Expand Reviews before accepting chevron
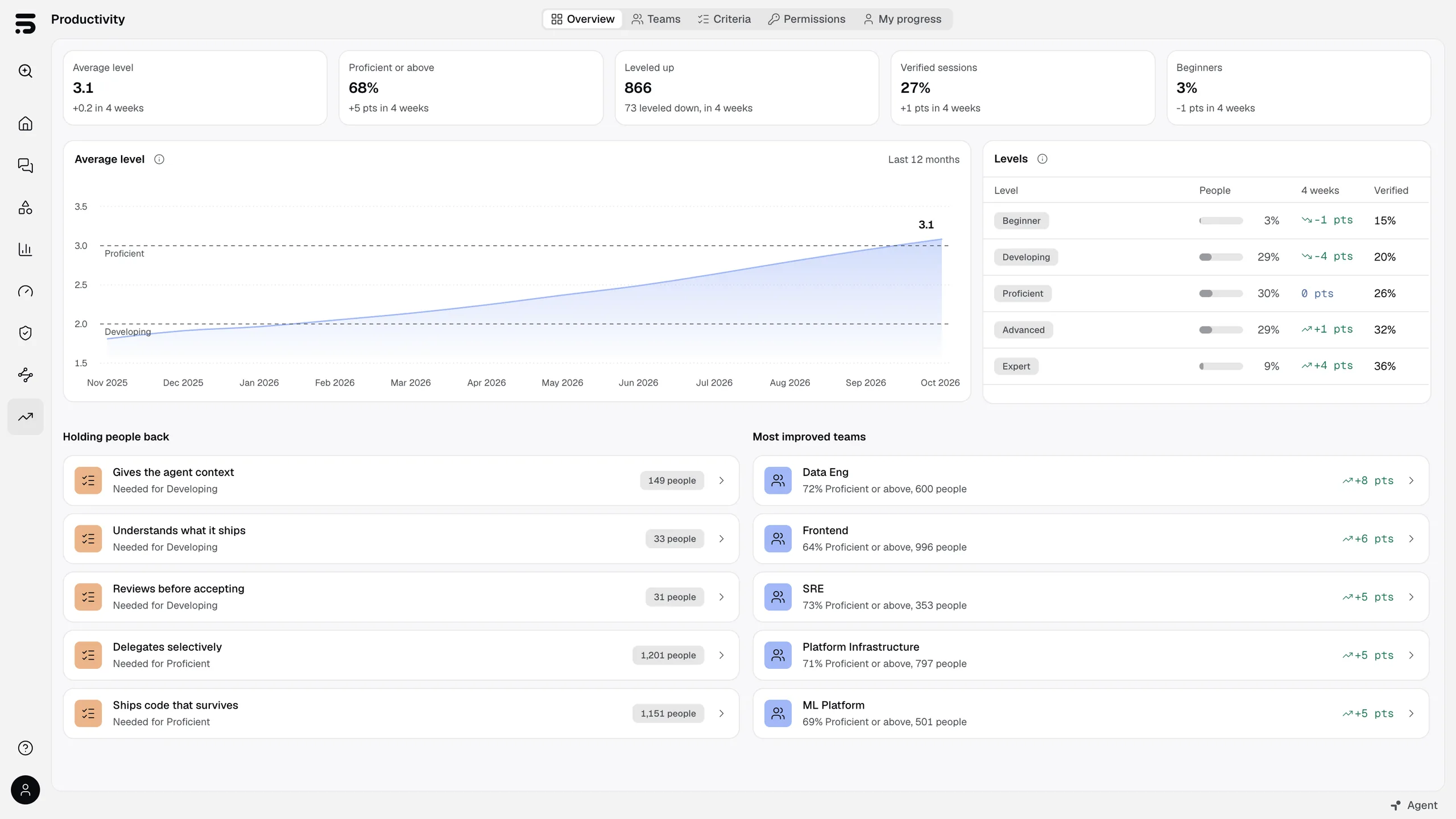The height and width of the screenshot is (819, 1456). (721, 597)
